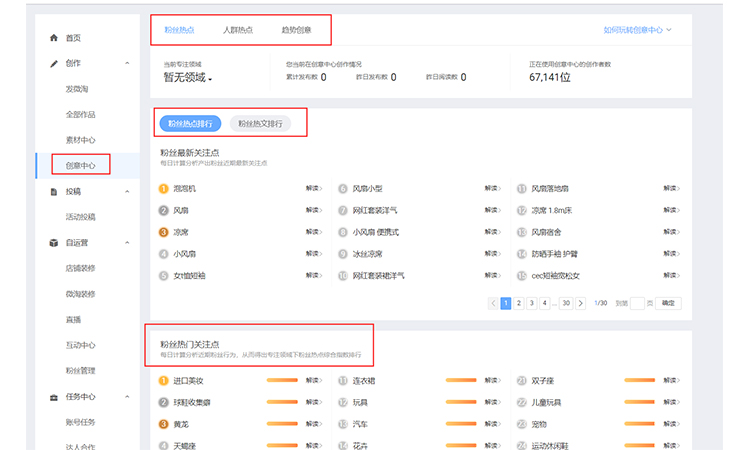Click rank 3 badge next to 凉席
This screenshot has width=750, height=450.
coord(164,232)
